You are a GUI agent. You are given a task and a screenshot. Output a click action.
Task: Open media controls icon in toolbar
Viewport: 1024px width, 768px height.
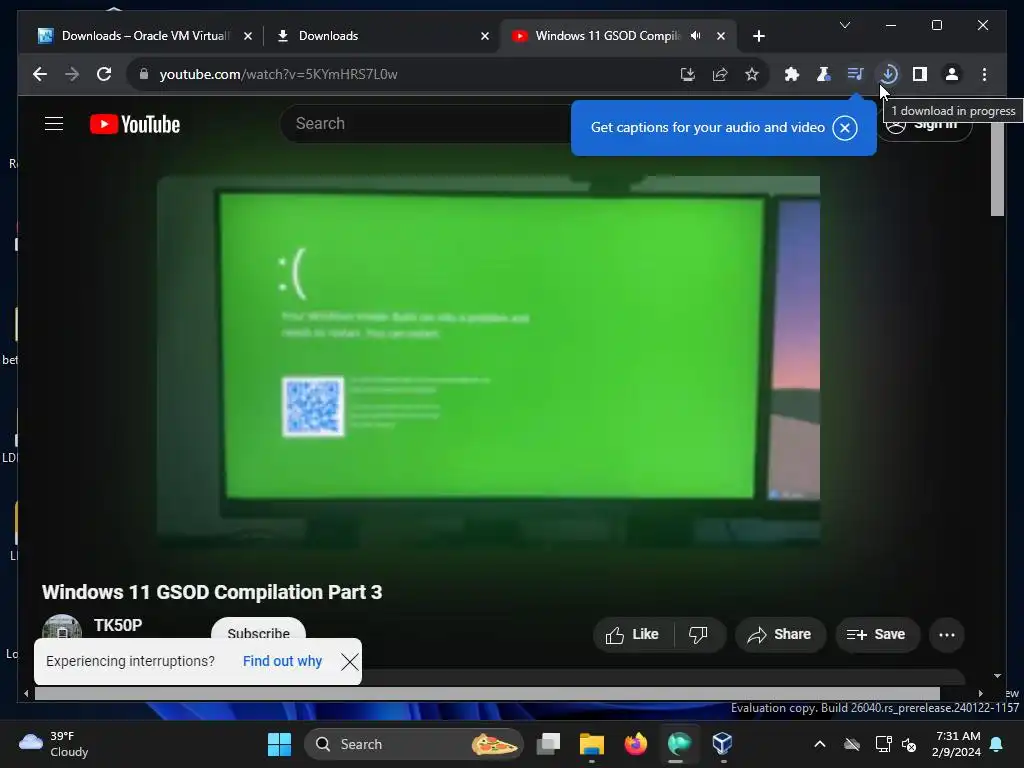856,74
